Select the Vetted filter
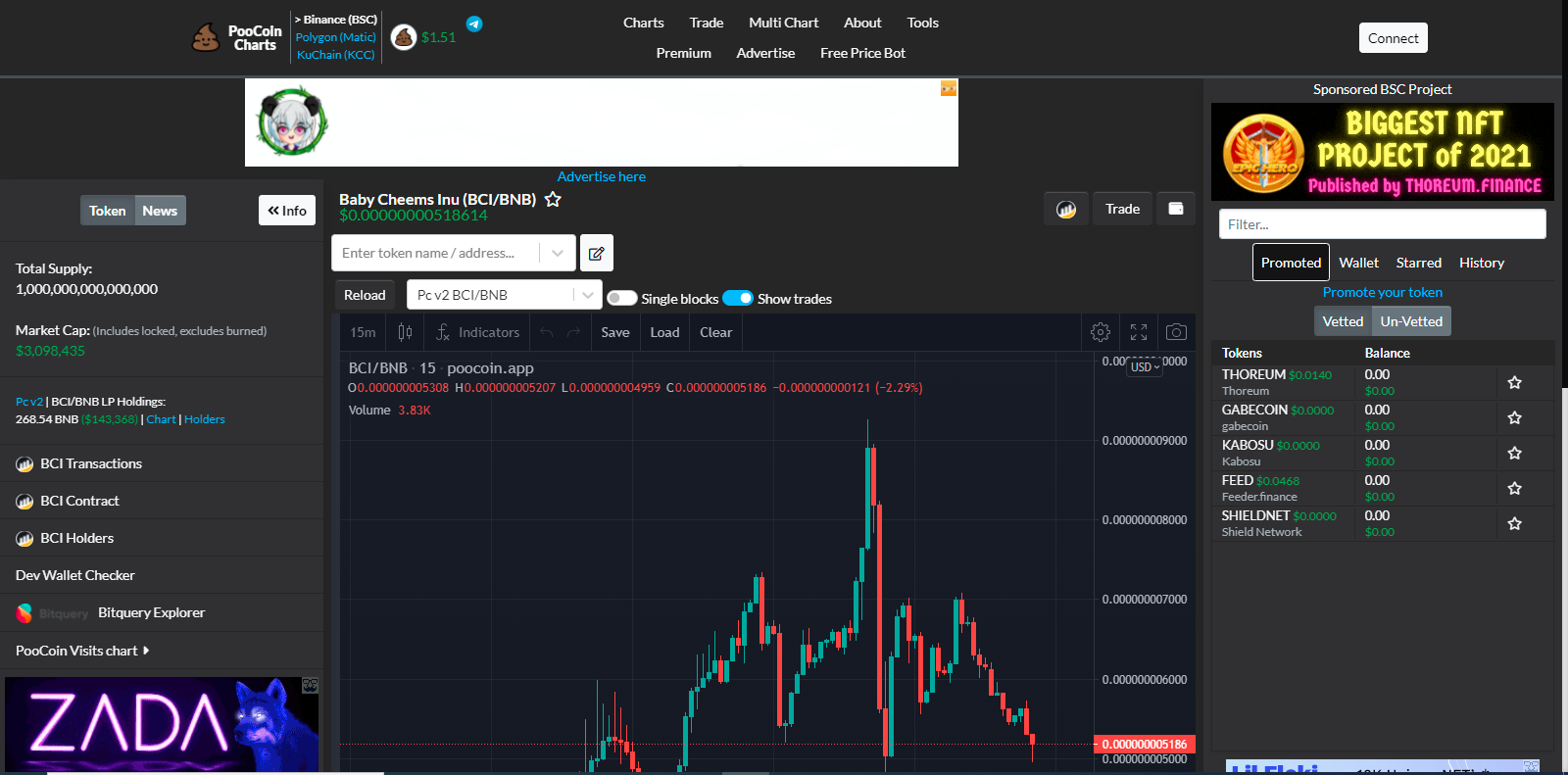The image size is (1568, 775). [x=1343, y=321]
